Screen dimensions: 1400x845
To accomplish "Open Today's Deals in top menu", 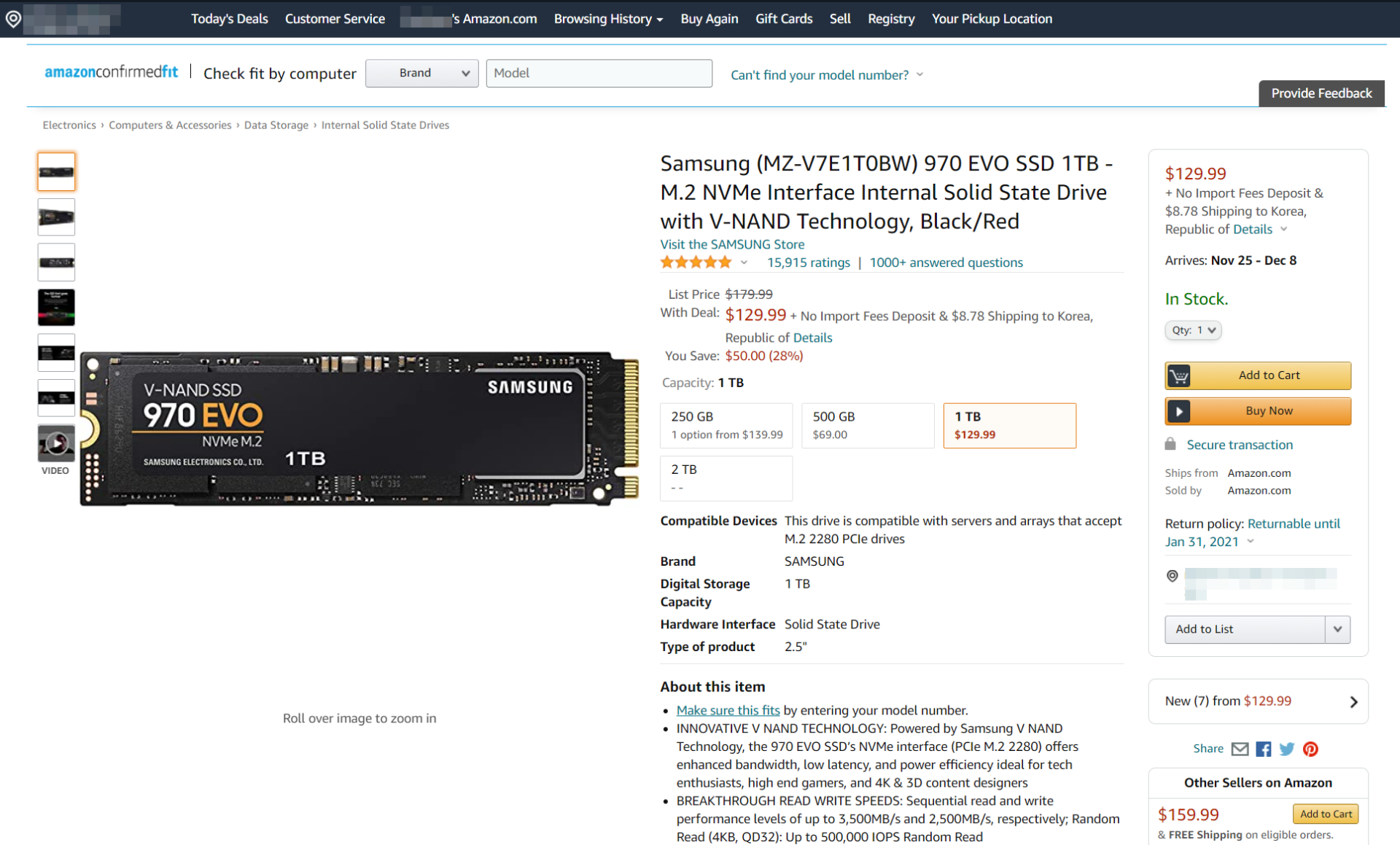I will (x=229, y=19).
